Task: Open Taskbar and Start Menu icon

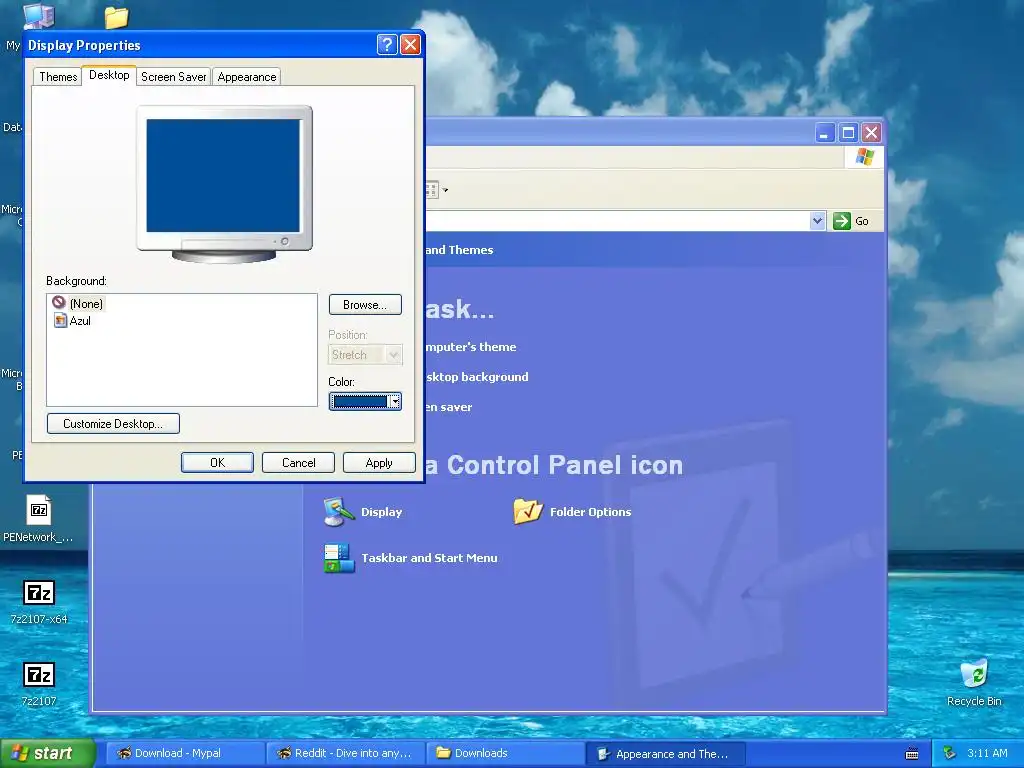Action: 411,558
